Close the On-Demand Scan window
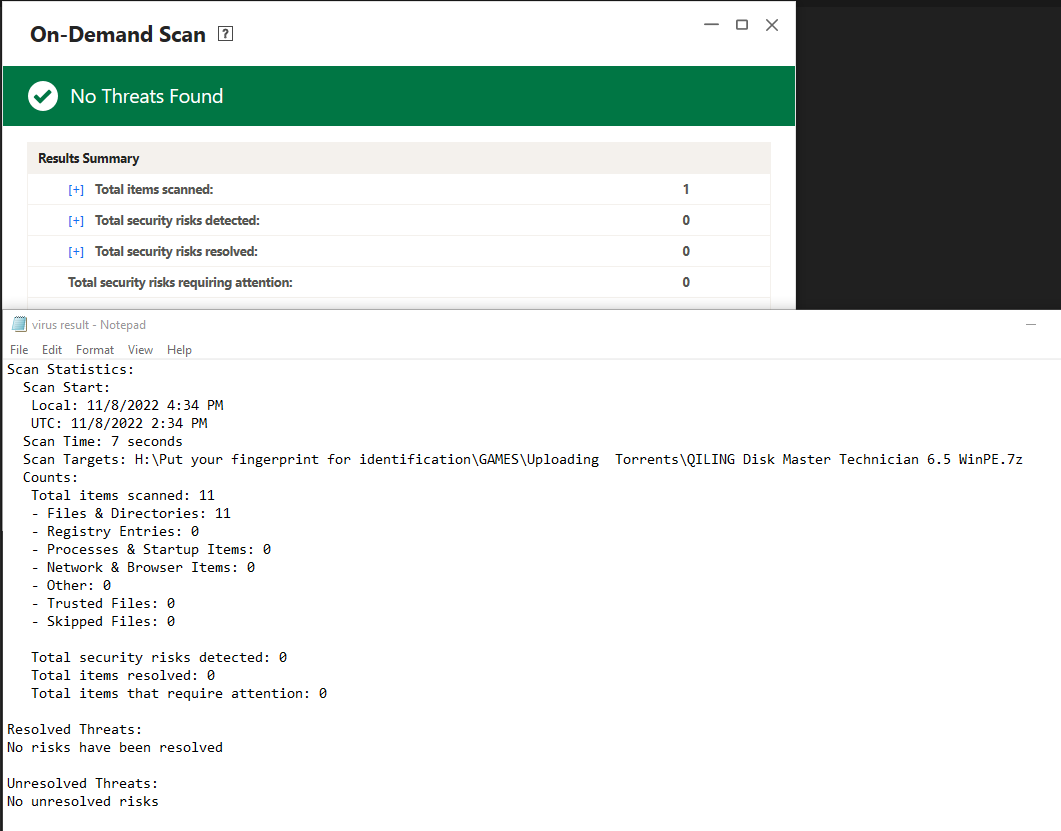The height and width of the screenshot is (831, 1061). (x=772, y=25)
